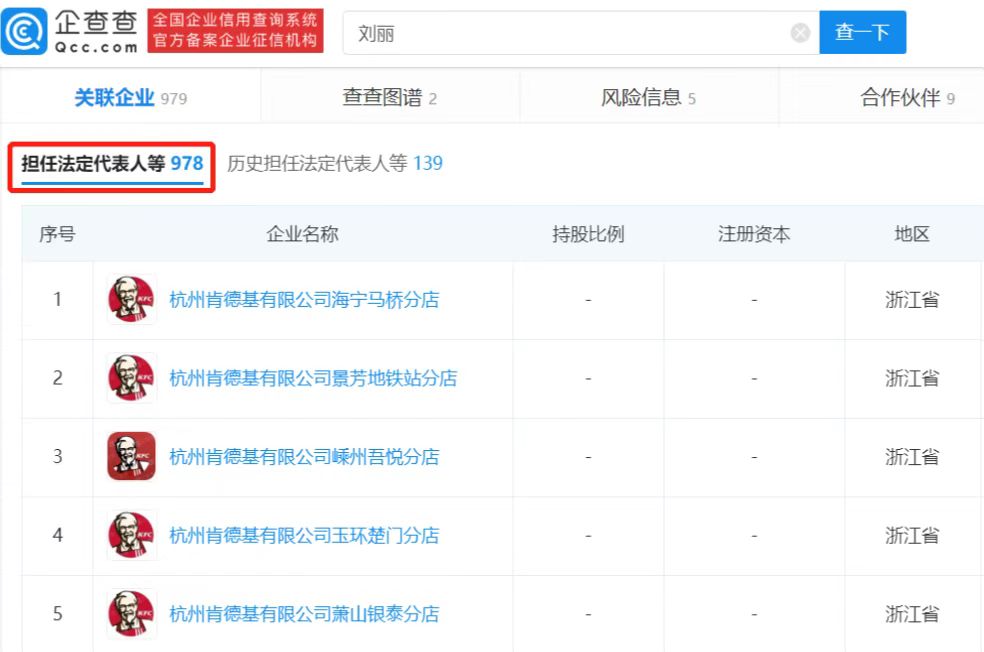The height and width of the screenshot is (652, 984).
Task: Focus the search box containing 刘丽
Action: click(x=580, y=33)
